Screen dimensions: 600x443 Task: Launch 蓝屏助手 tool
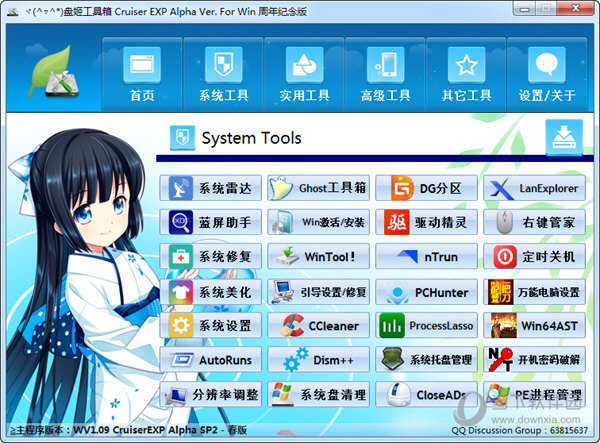click(x=210, y=222)
